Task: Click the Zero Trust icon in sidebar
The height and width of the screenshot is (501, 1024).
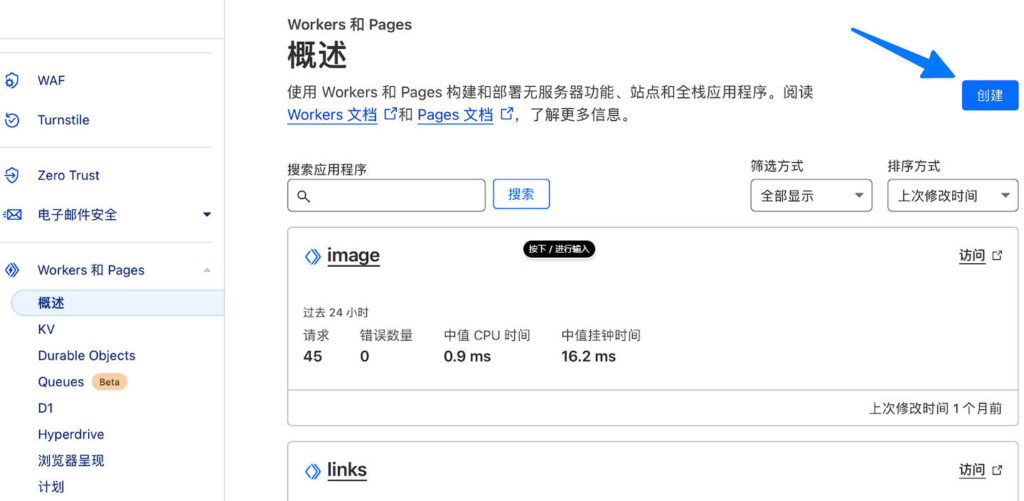Action: [x=11, y=175]
